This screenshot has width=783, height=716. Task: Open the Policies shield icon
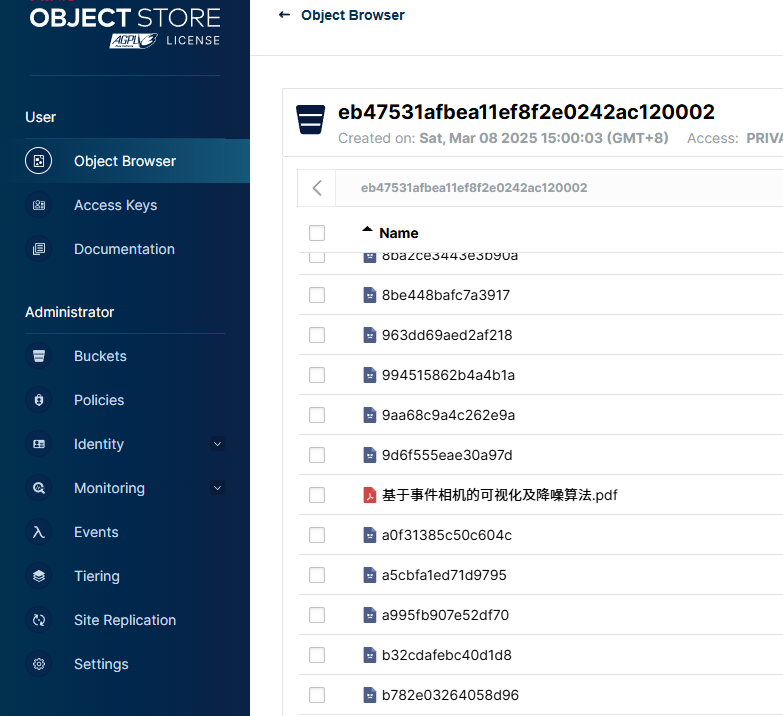(x=38, y=400)
